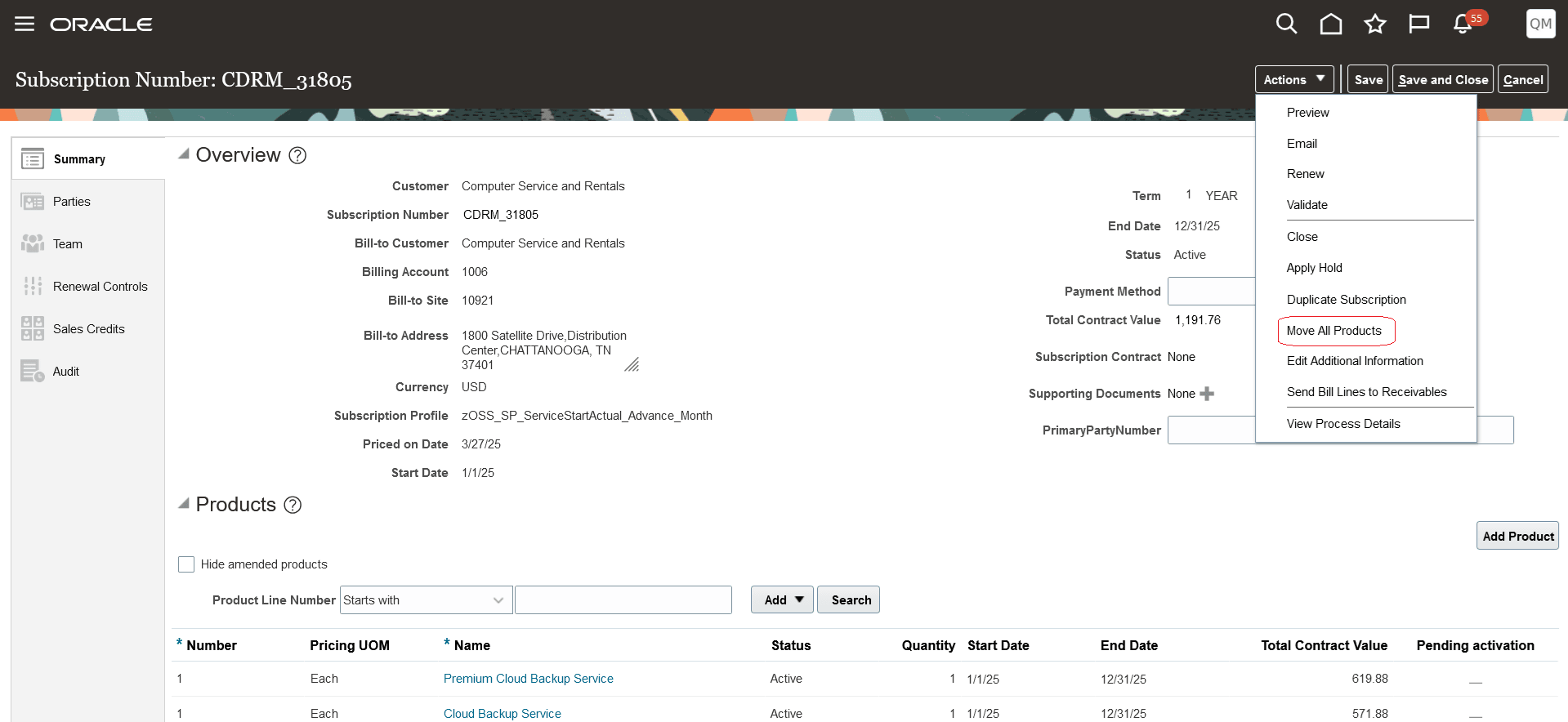
Task: Select Duplicate Subscription menu entry
Action: [1346, 300]
